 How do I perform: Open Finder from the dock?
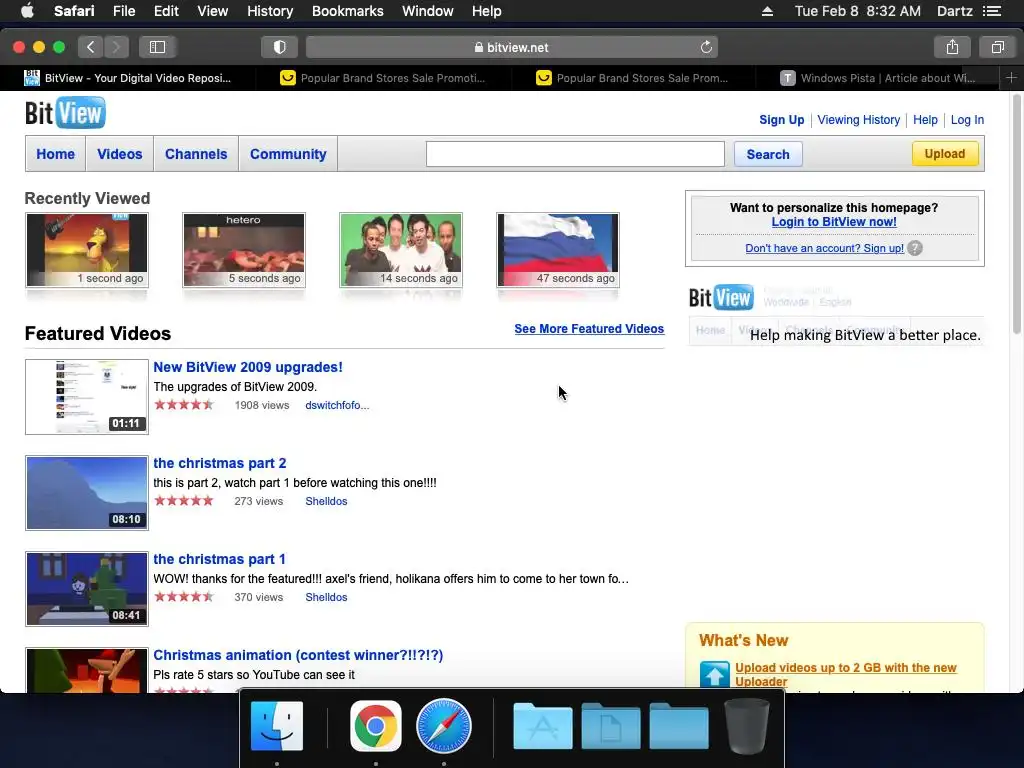tap(277, 726)
